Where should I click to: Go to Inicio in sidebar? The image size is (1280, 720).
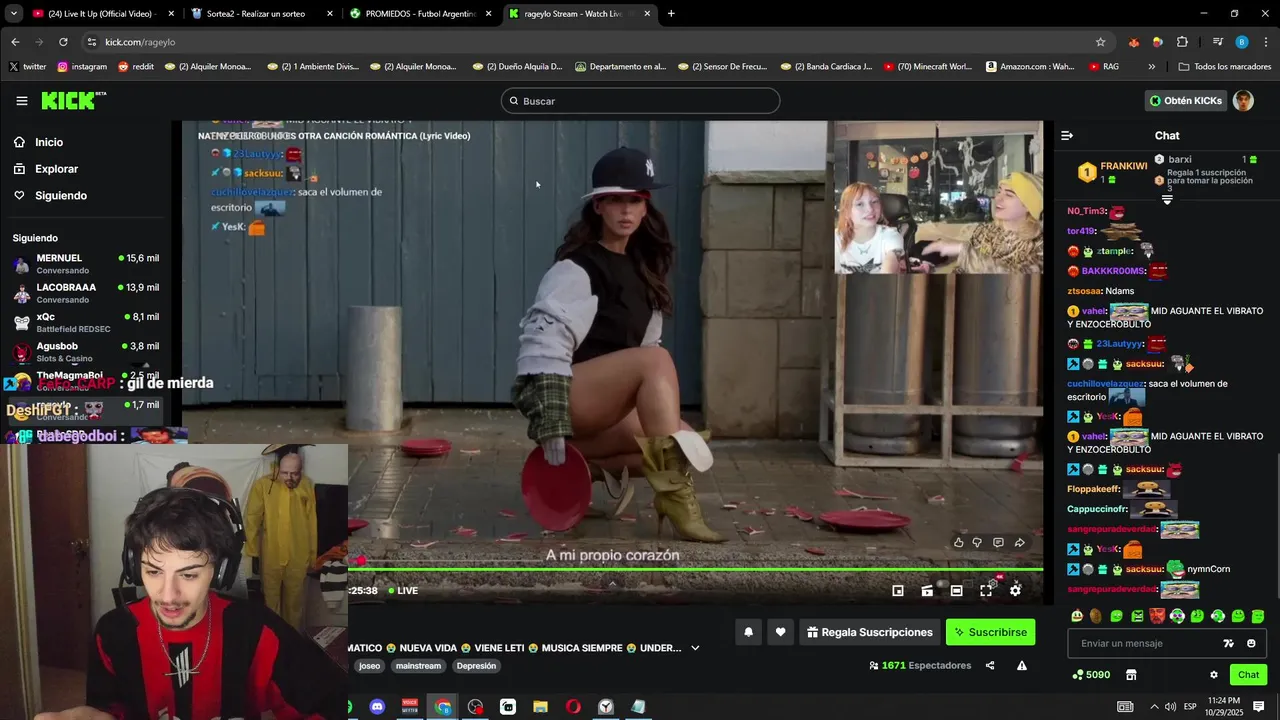pyautogui.click(x=49, y=142)
